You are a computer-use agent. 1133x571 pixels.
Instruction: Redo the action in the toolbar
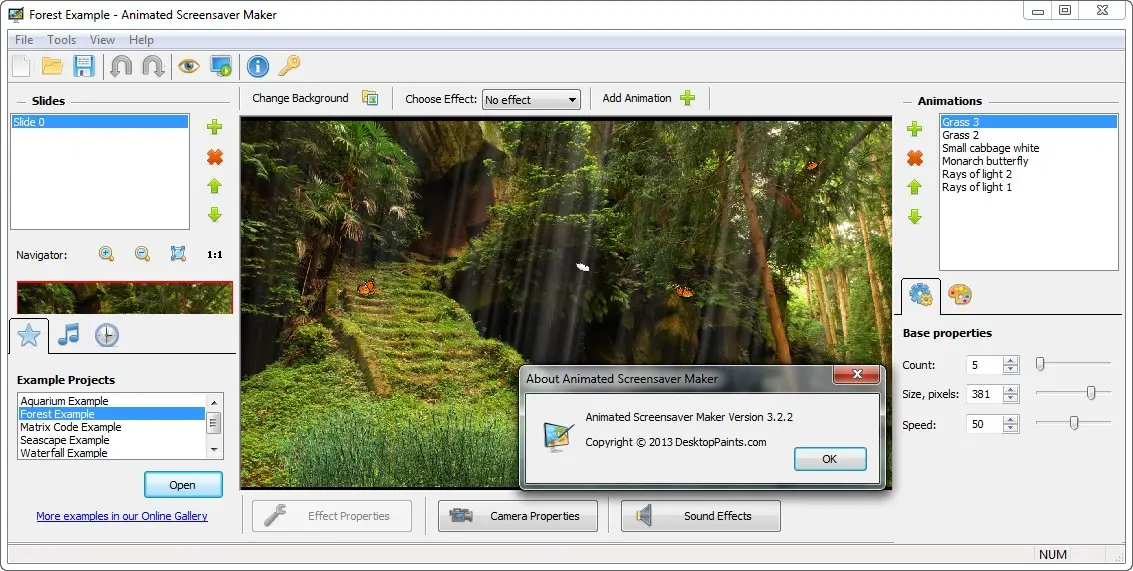tap(153, 66)
